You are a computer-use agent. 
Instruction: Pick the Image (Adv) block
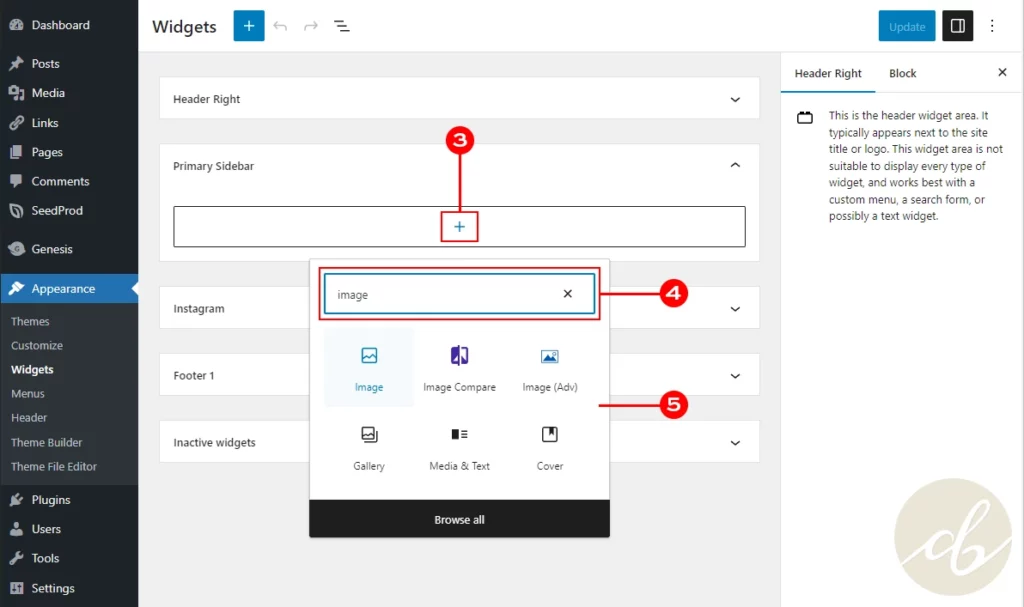[x=549, y=356]
